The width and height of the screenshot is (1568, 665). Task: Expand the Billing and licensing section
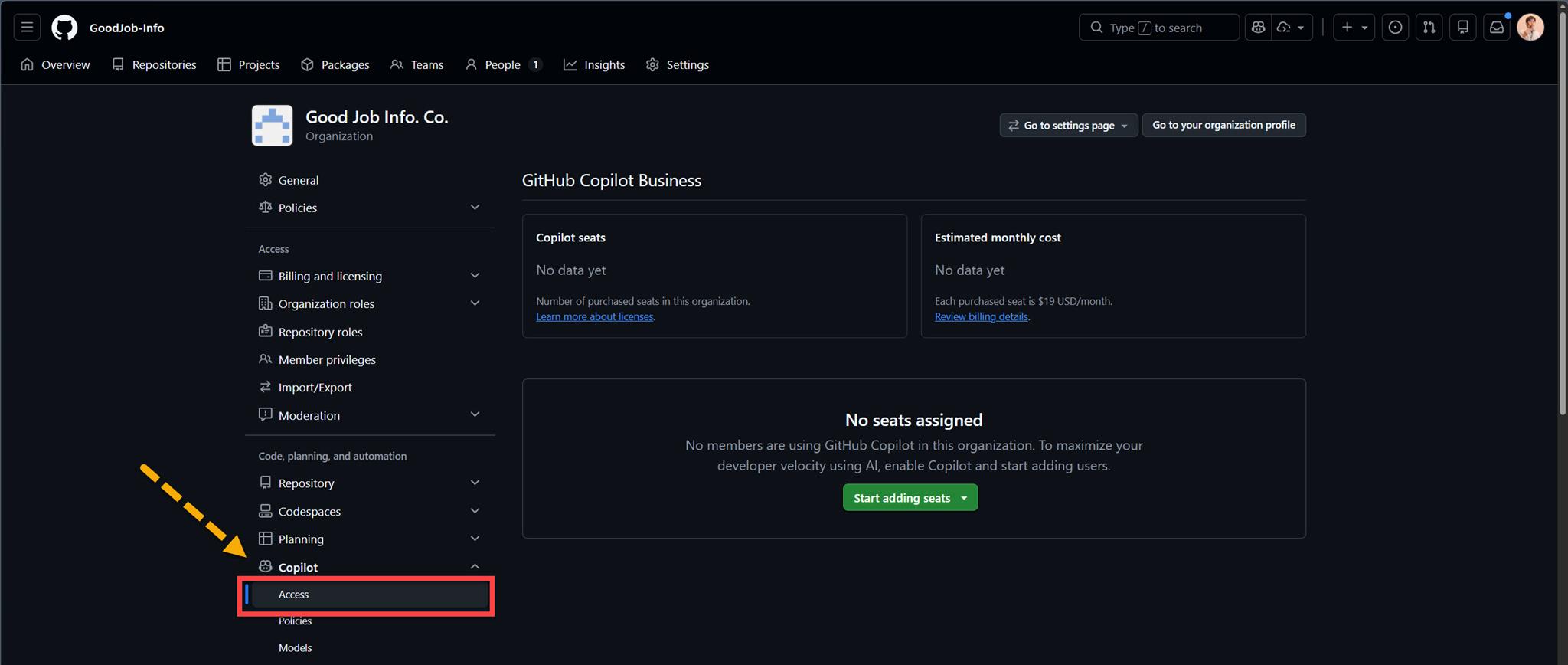point(475,276)
